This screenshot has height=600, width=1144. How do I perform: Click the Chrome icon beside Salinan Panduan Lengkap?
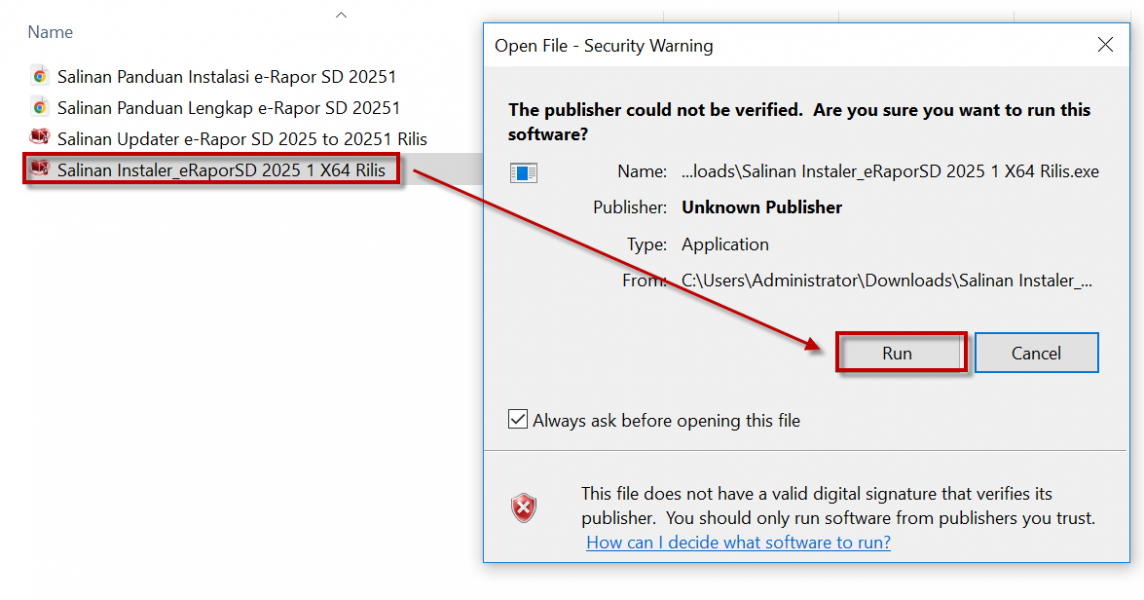click(x=40, y=107)
